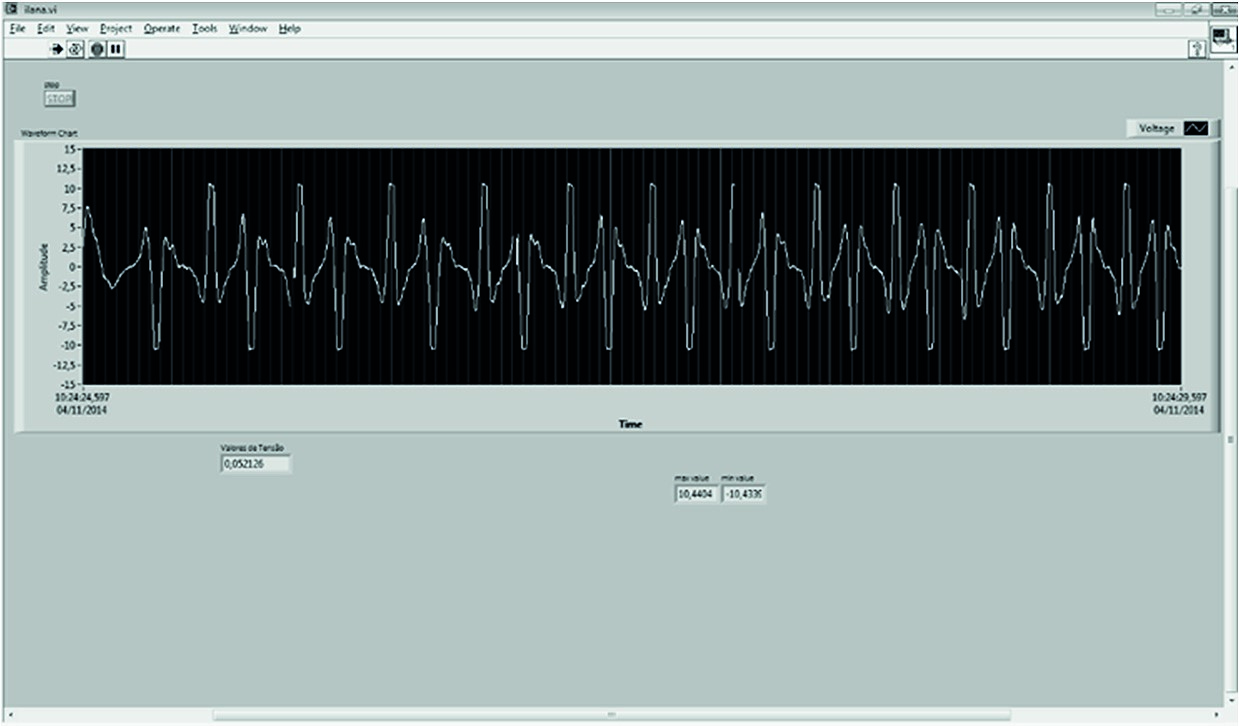The image size is (1239, 726).
Task: Click the Voltage plot legend line icon
Action: [x=1196, y=128]
